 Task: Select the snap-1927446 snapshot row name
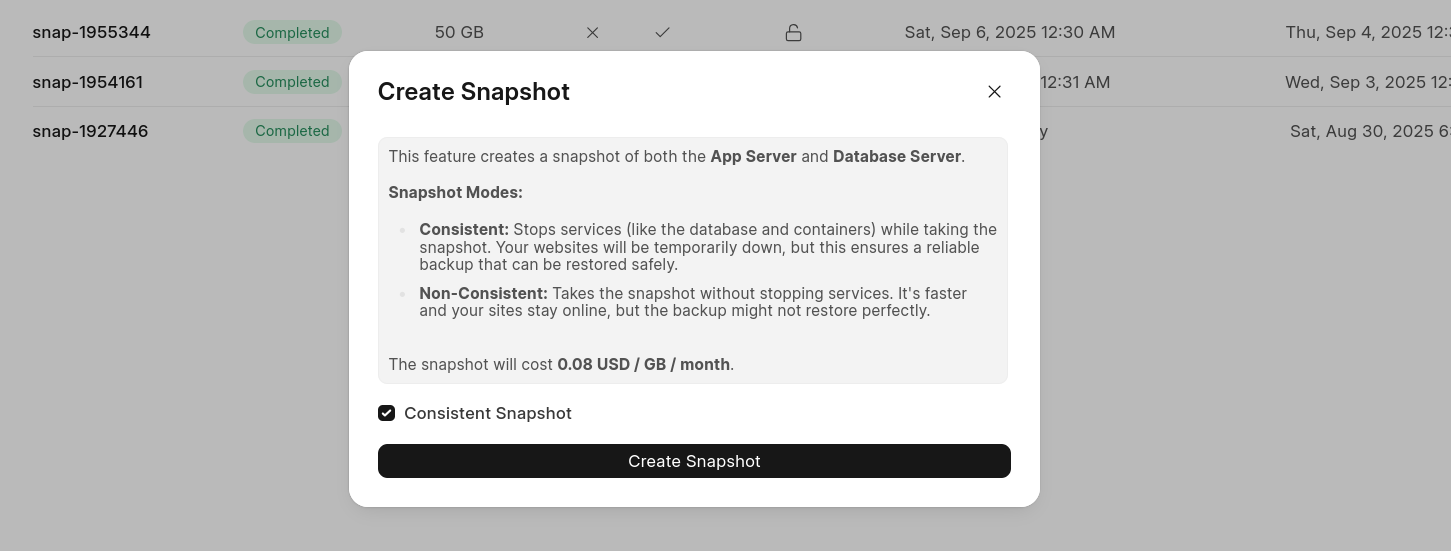pyautogui.click(x=90, y=131)
